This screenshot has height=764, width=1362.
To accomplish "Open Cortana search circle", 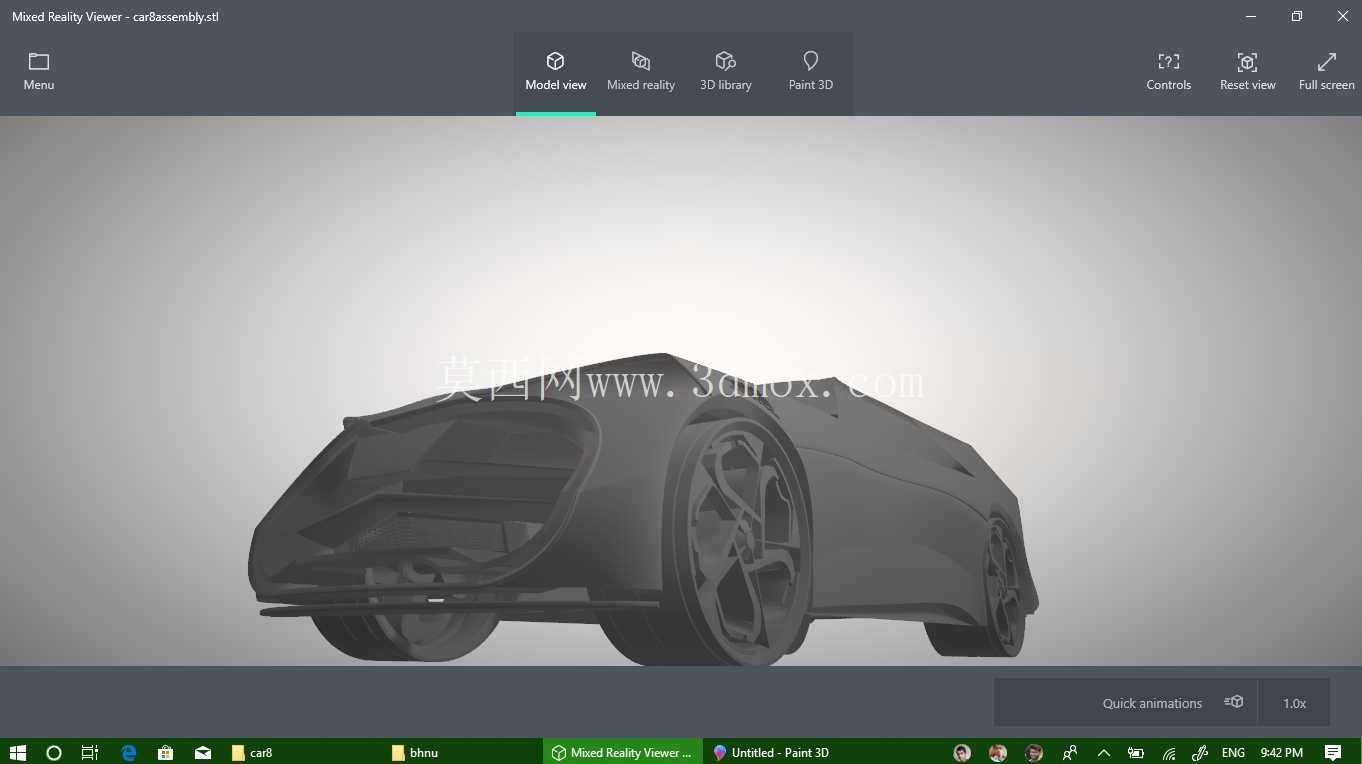I will tap(54, 752).
